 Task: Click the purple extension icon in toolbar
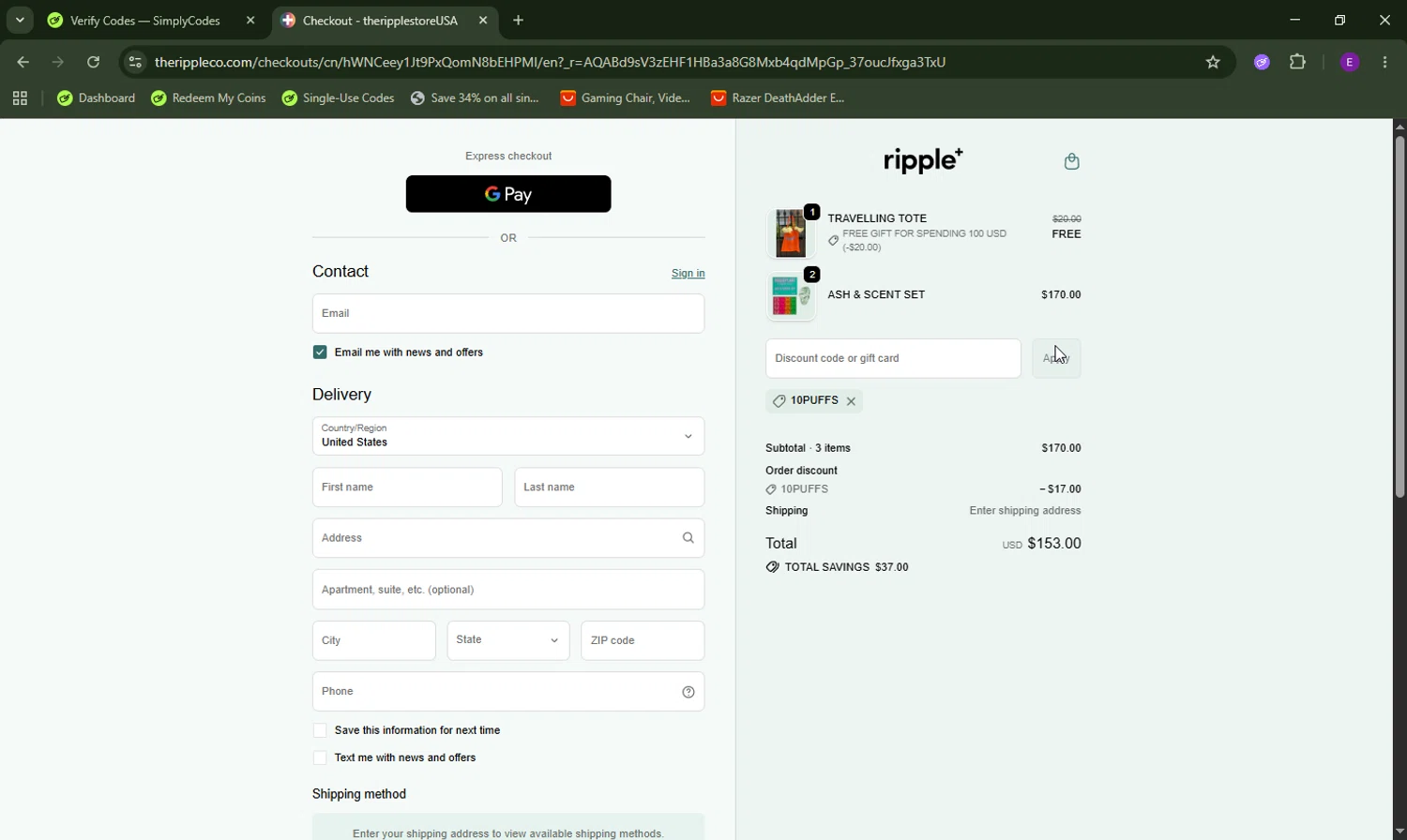pyautogui.click(x=1262, y=63)
